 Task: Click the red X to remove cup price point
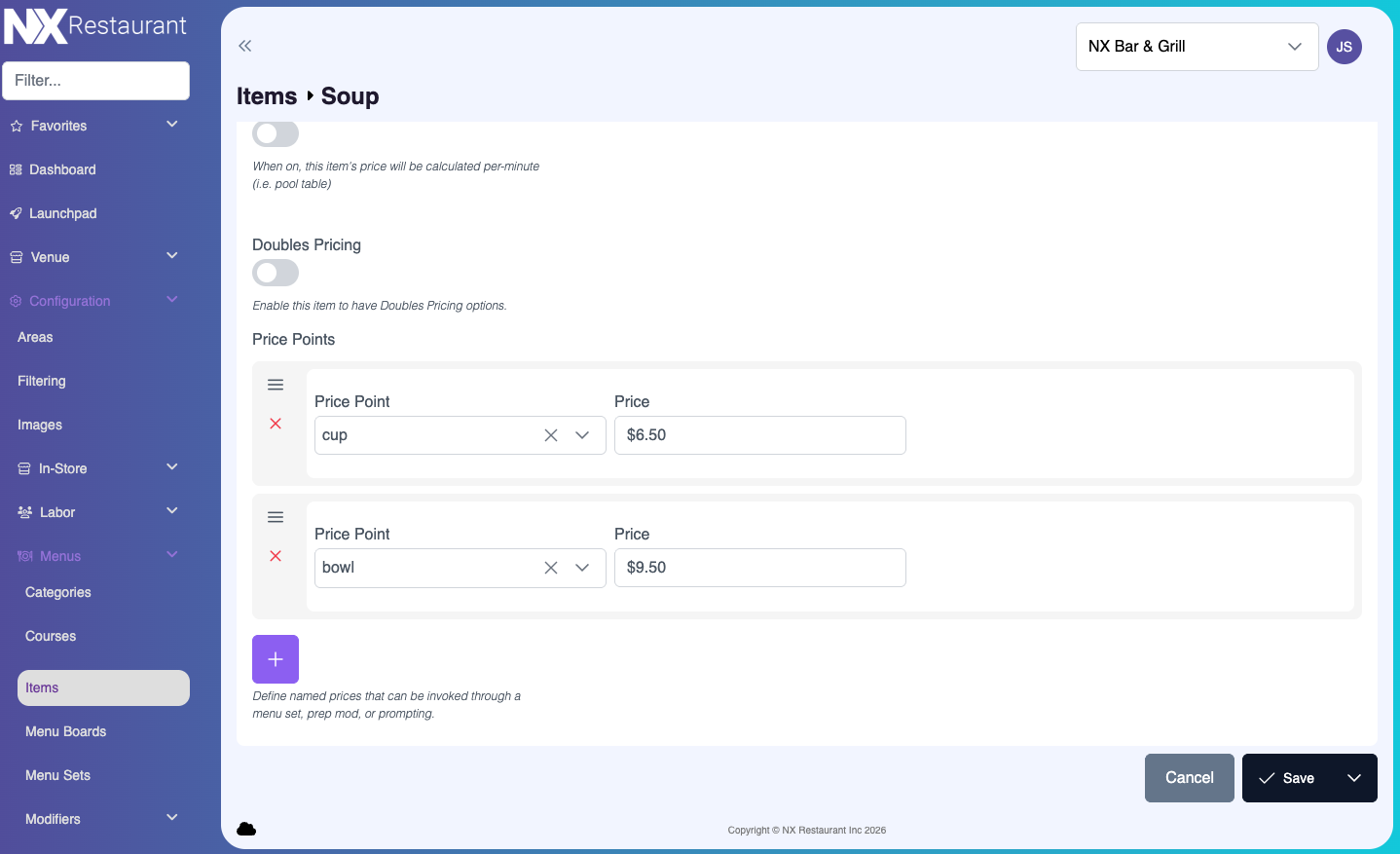pos(276,424)
